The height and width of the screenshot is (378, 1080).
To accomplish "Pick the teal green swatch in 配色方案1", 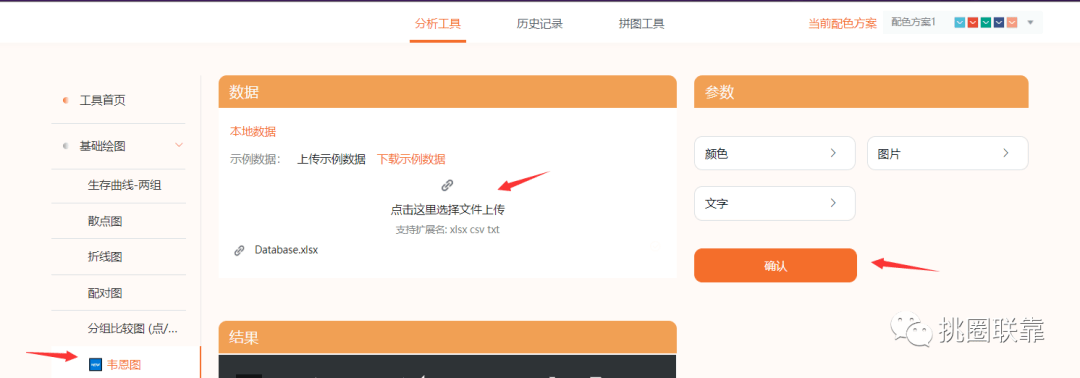I will coord(986,23).
